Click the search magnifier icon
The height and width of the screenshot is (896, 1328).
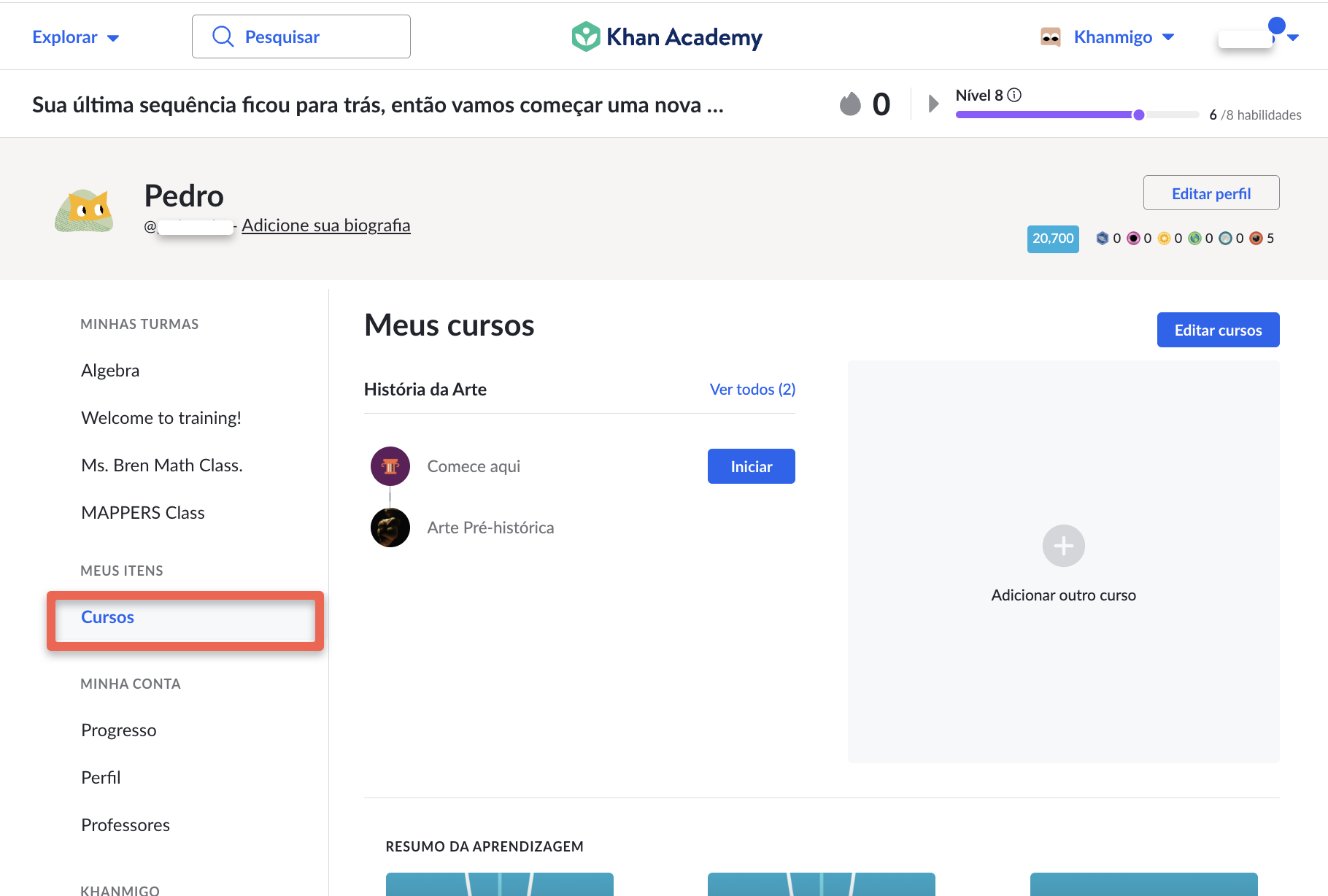[x=223, y=36]
